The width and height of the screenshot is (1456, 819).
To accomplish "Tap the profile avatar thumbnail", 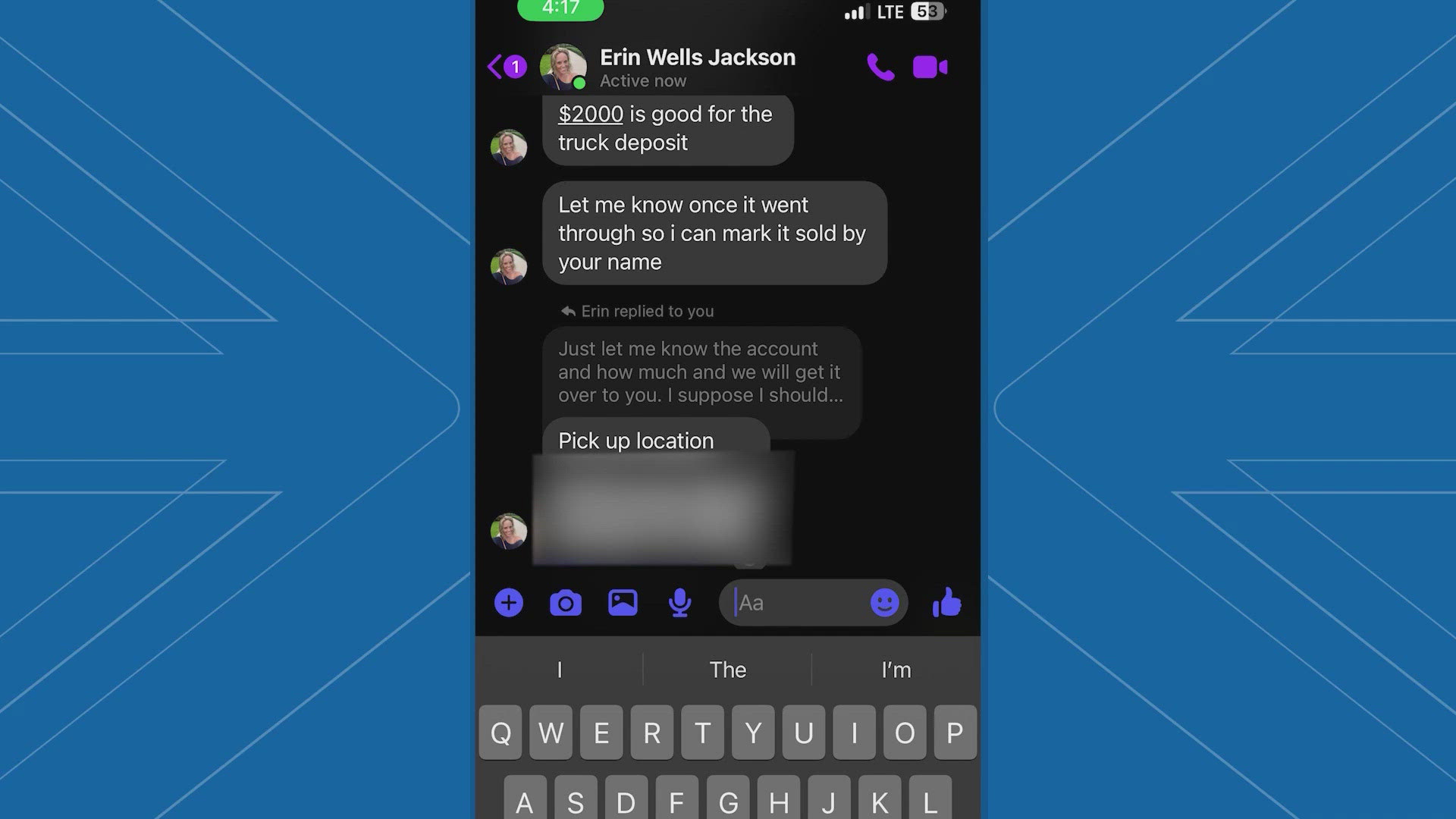I will click(564, 67).
